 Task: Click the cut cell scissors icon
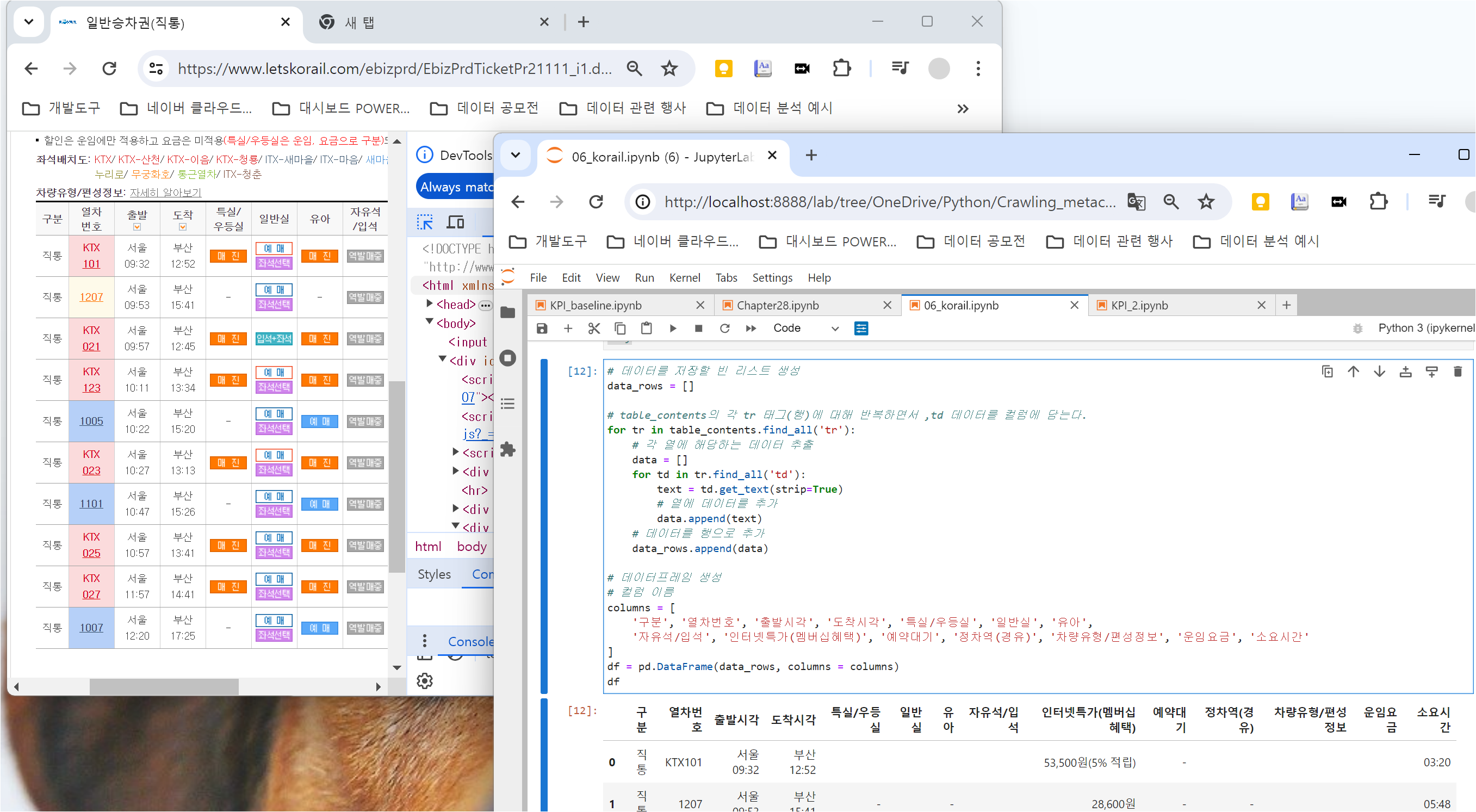click(x=594, y=328)
